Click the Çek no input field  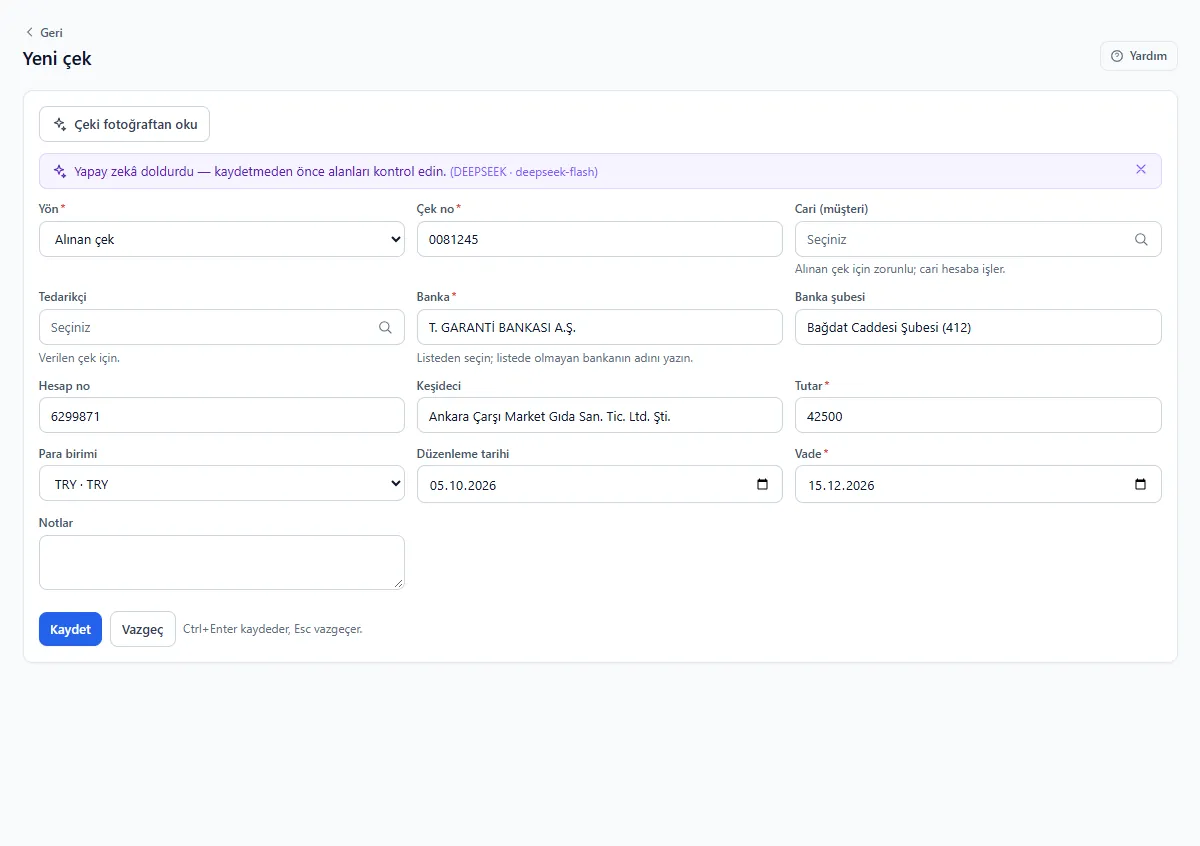click(600, 239)
